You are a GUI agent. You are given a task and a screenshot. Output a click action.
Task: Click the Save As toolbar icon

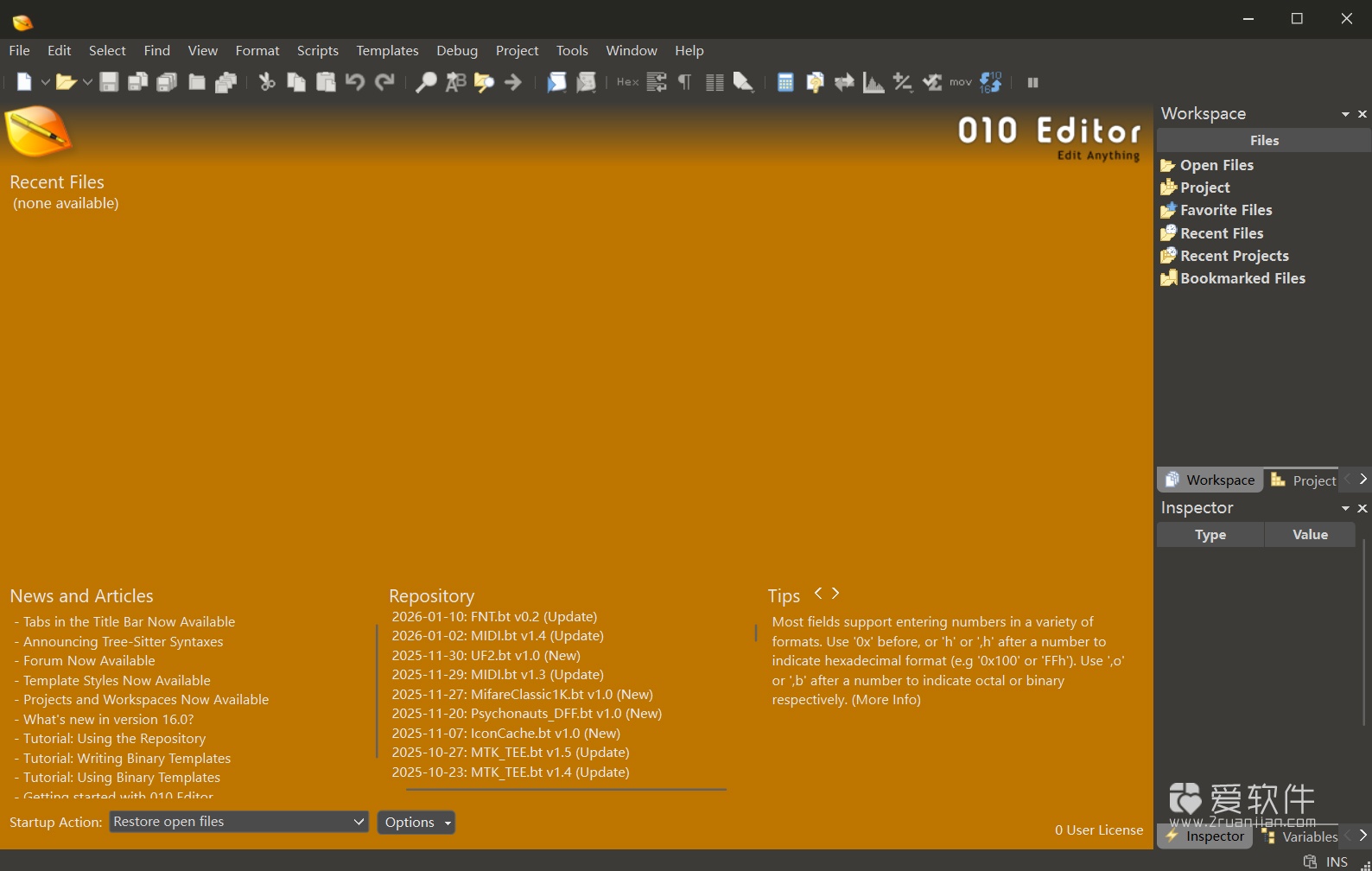point(137,82)
